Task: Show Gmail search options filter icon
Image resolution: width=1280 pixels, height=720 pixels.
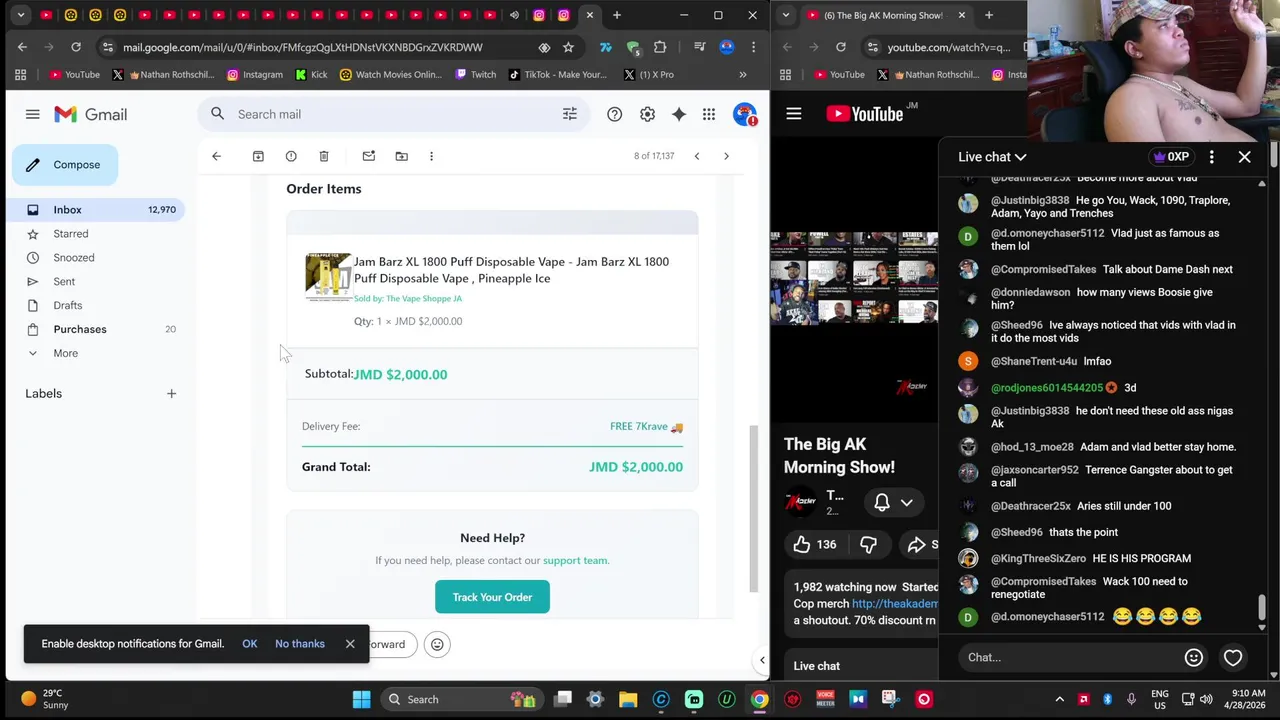Action: point(570,114)
